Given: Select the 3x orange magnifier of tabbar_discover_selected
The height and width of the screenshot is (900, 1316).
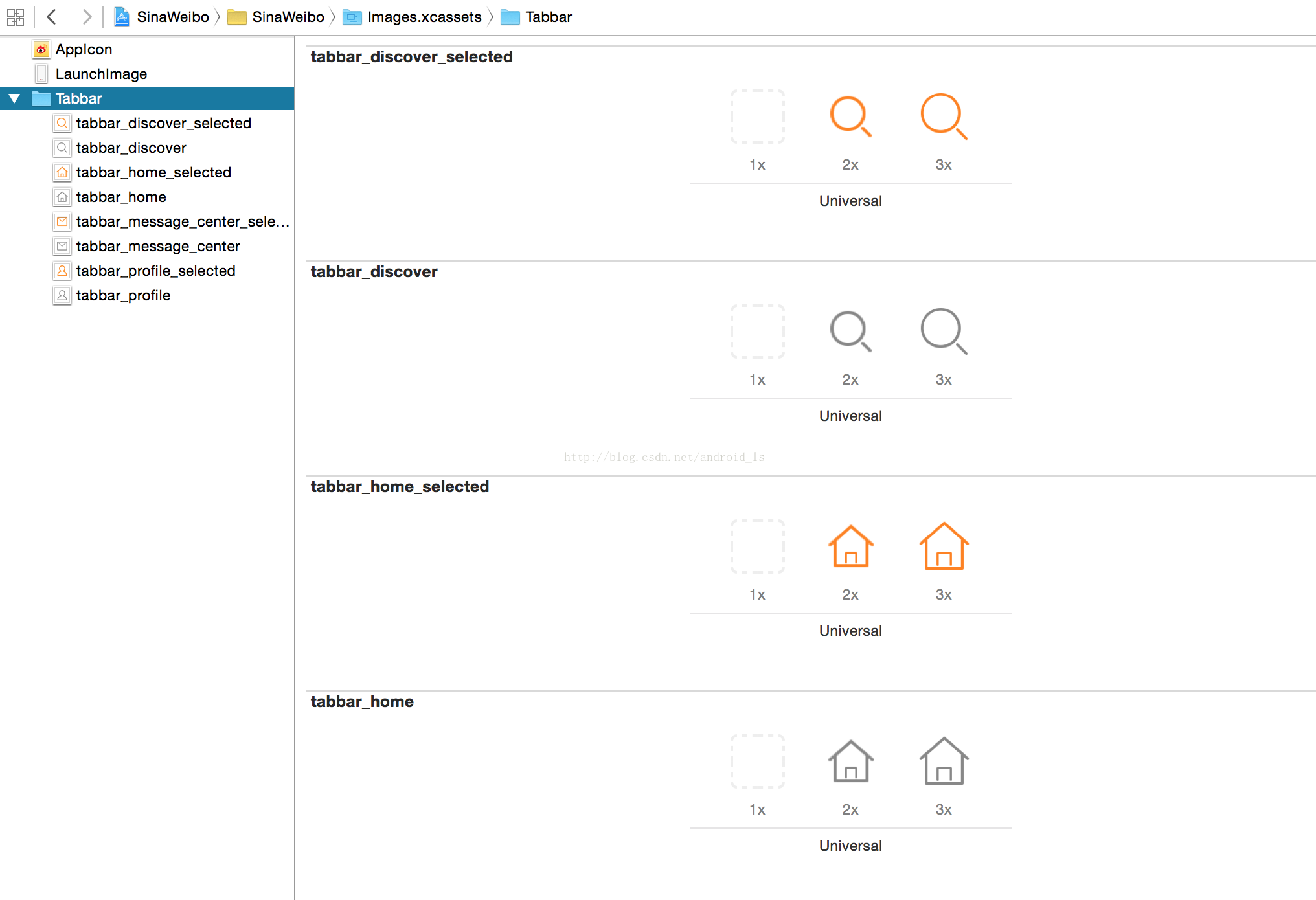Looking at the screenshot, I should click(944, 117).
